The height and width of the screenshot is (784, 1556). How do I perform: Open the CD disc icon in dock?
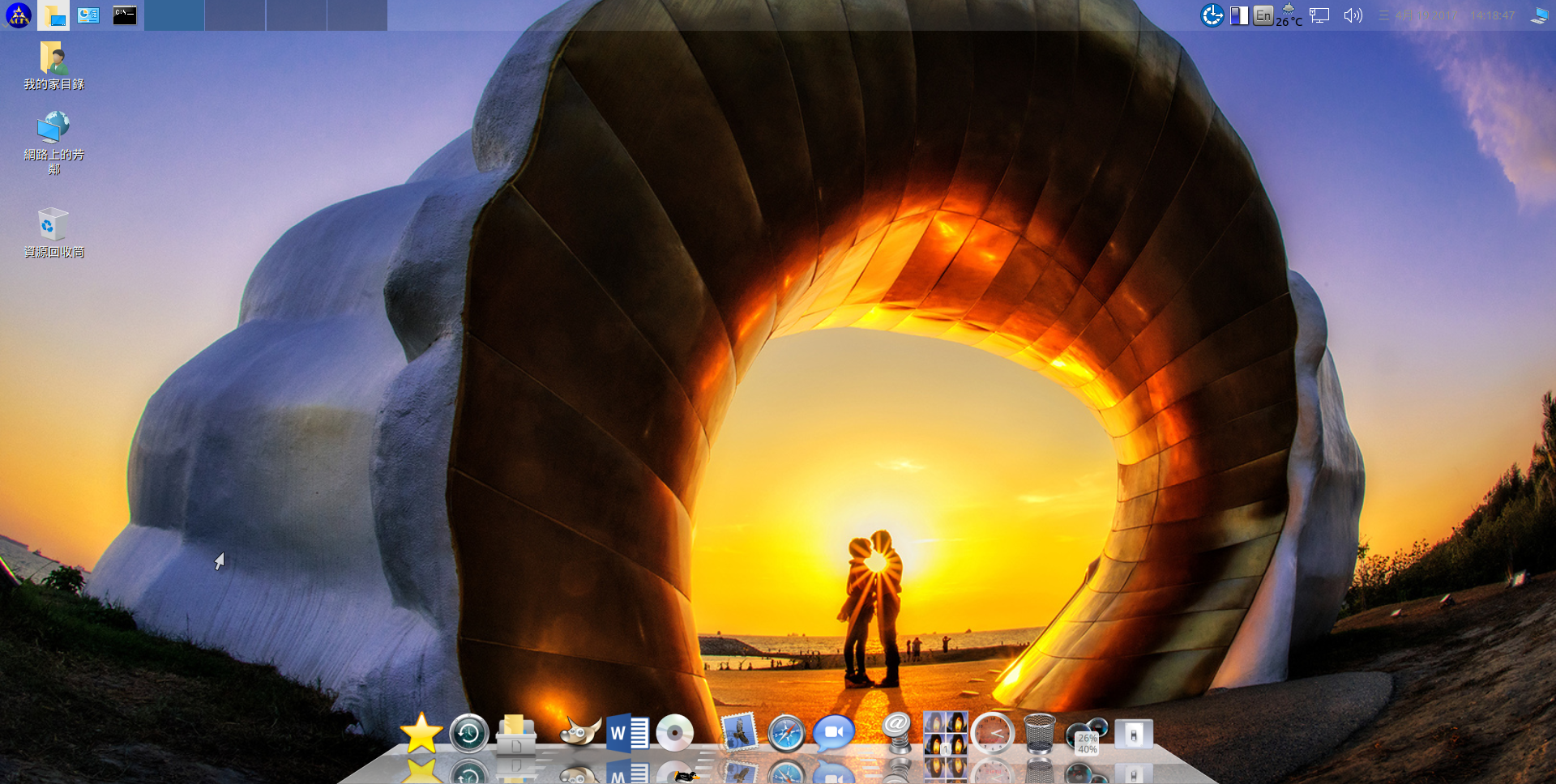tap(675, 734)
